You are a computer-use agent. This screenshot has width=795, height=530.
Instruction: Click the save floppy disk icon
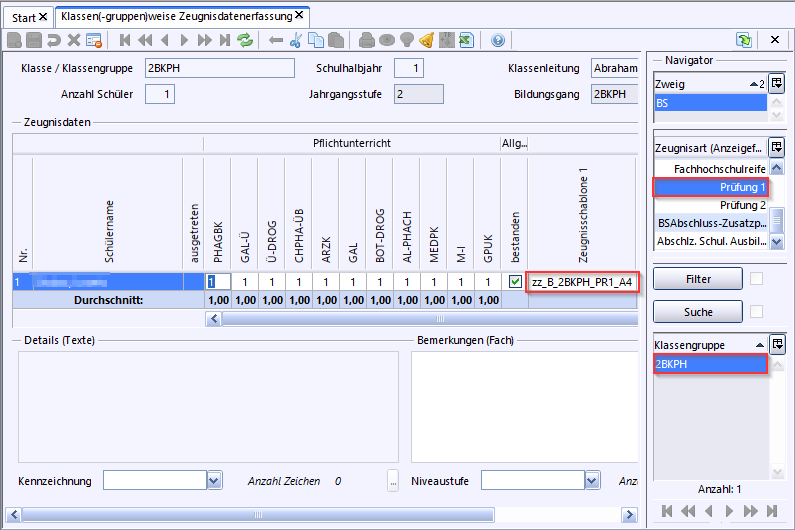34,40
